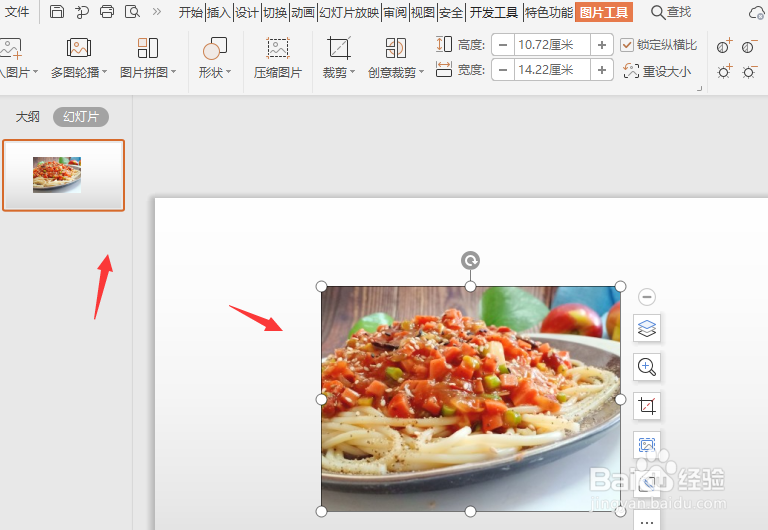Open the 形状 dropdown arrow

click(228, 72)
